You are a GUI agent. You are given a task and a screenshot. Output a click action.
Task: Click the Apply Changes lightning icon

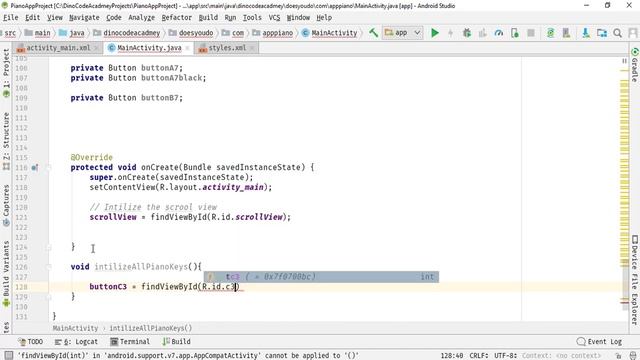[x=451, y=33]
